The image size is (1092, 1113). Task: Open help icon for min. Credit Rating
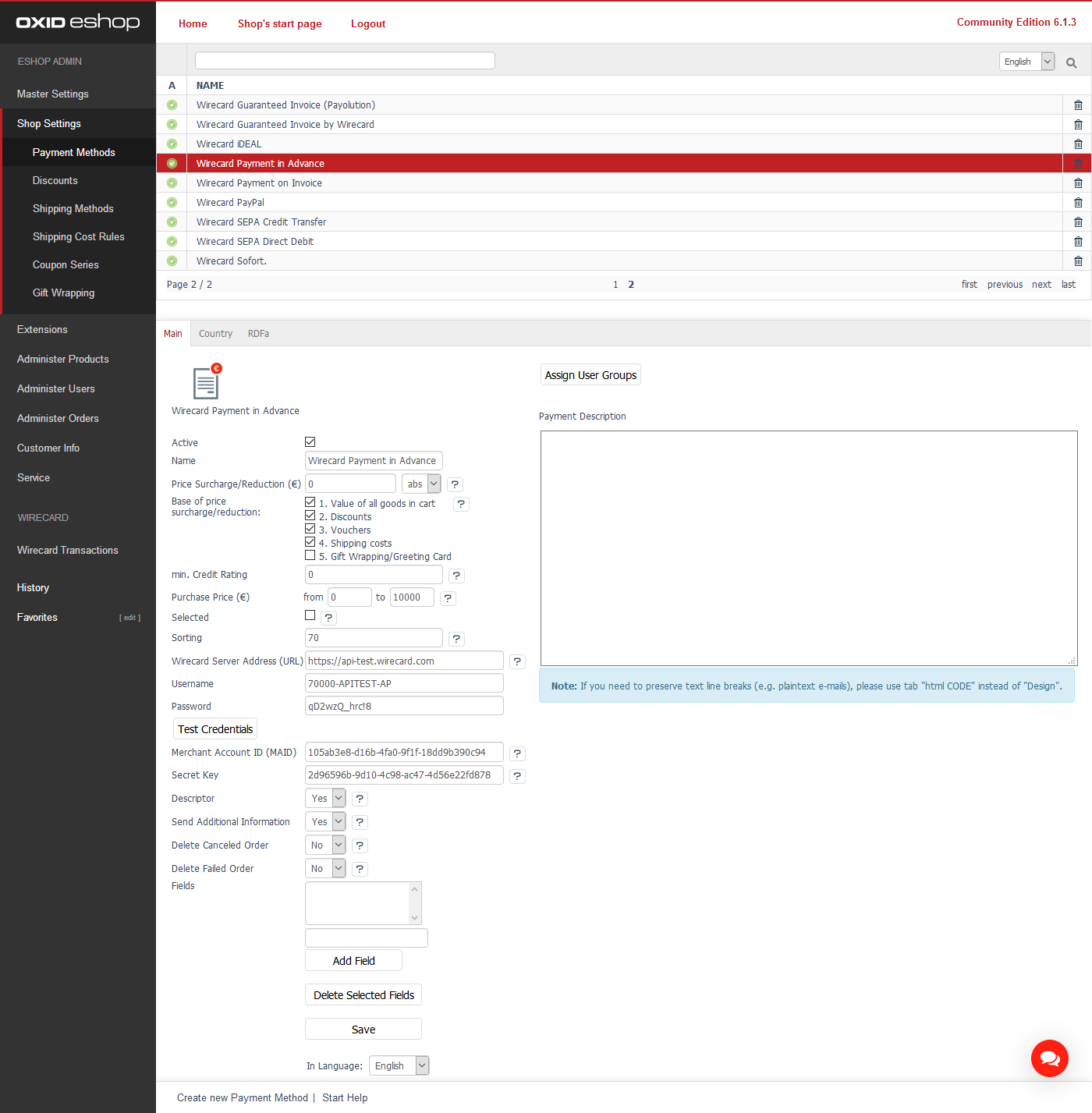pos(456,576)
